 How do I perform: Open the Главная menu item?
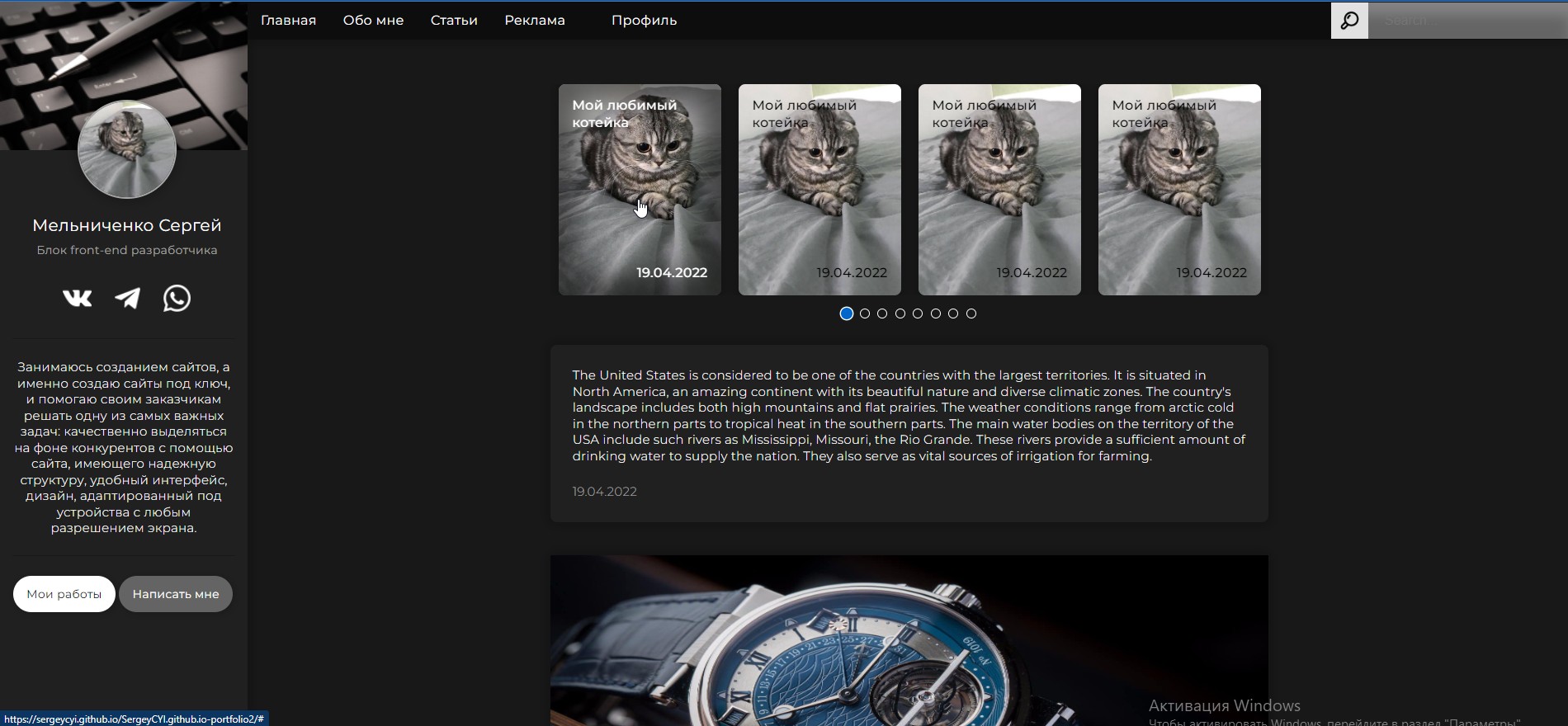tap(288, 21)
